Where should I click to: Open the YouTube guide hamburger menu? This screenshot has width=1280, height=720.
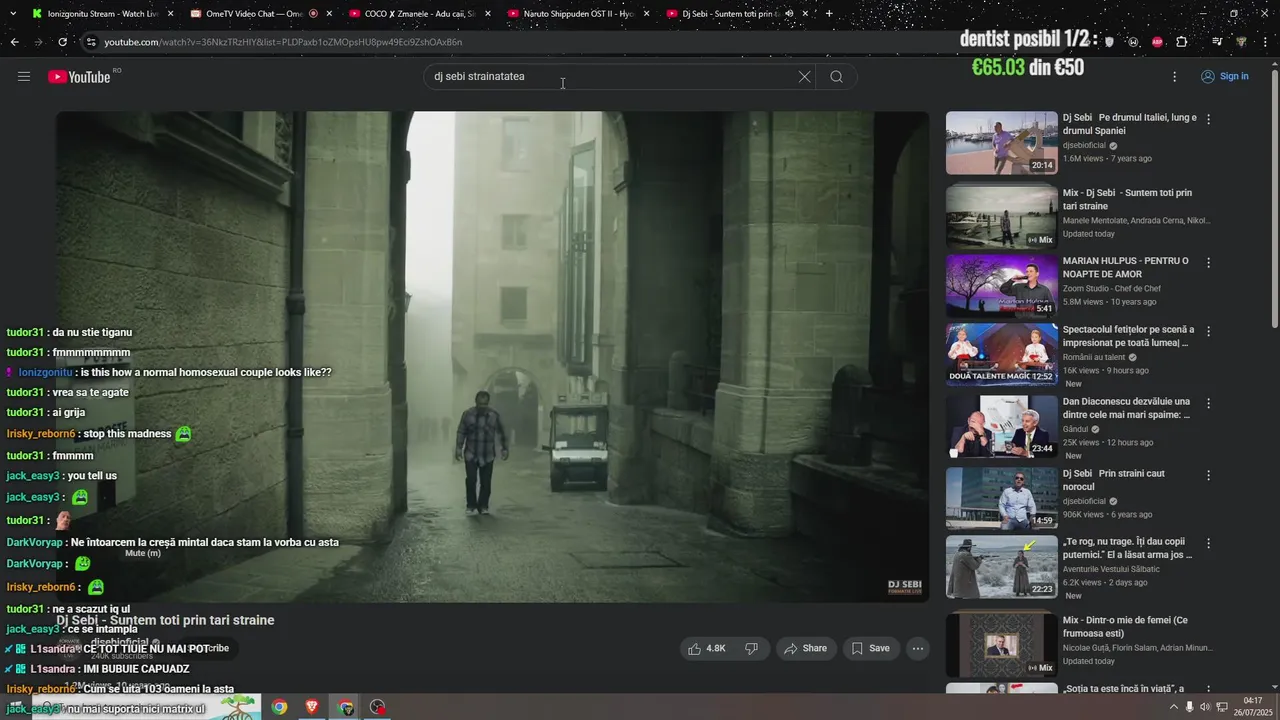tap(24, 77)
